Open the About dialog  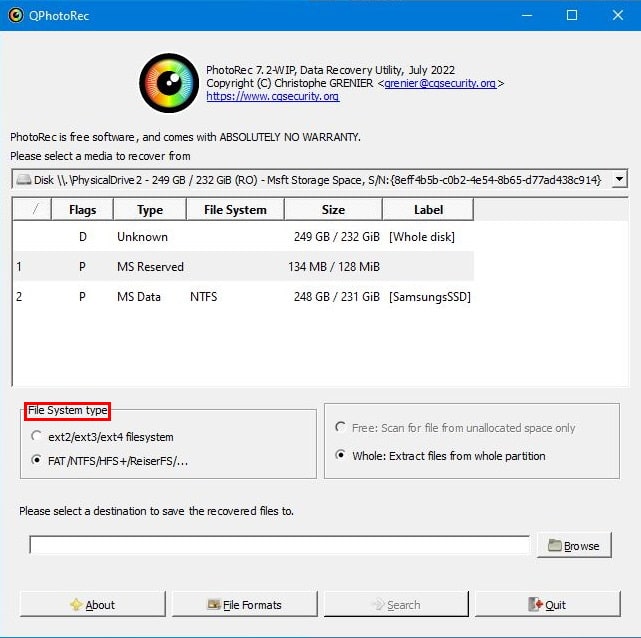tap(93, 604)
